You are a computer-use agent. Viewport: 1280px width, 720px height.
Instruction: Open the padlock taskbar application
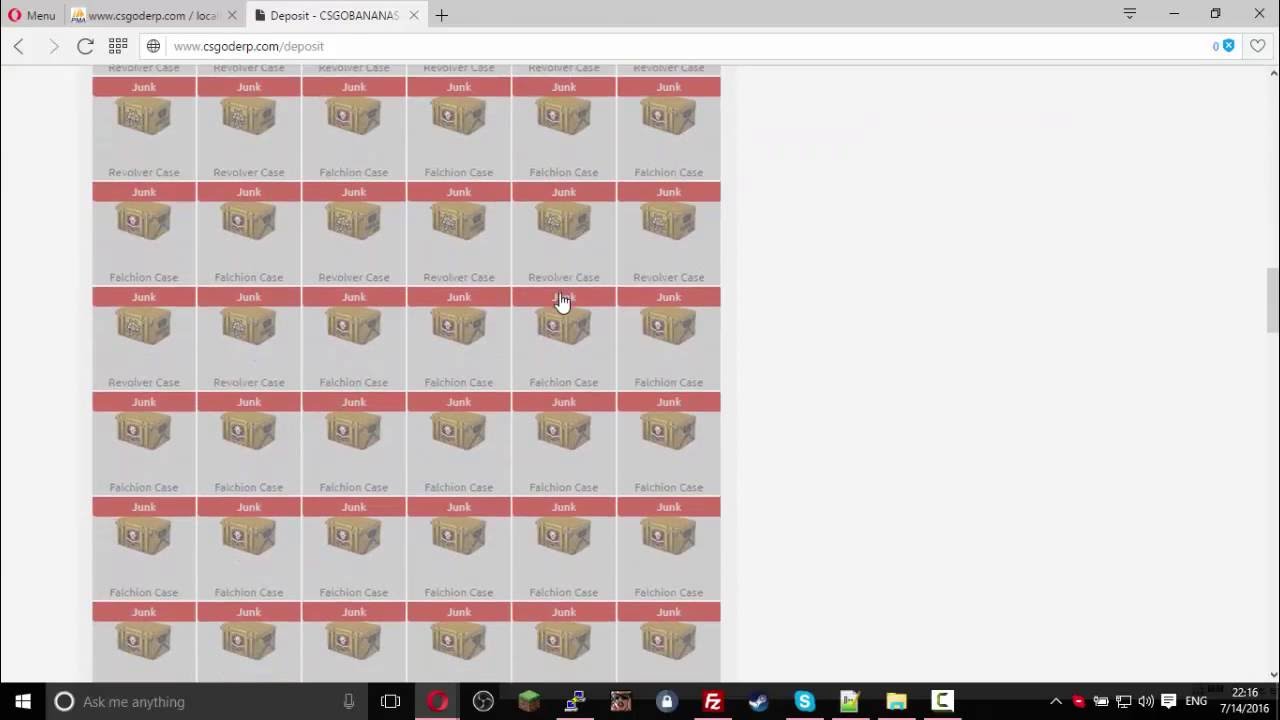pos(667,701)
